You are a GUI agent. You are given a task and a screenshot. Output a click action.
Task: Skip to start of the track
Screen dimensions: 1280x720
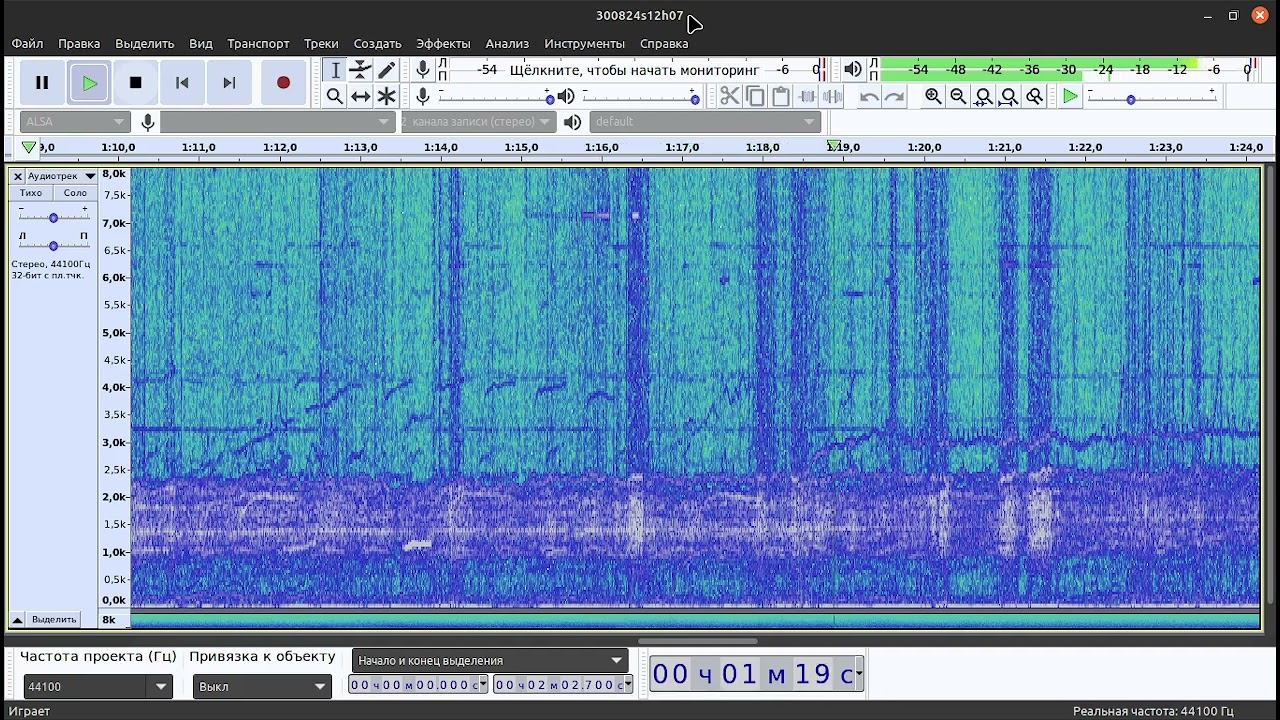182,83
